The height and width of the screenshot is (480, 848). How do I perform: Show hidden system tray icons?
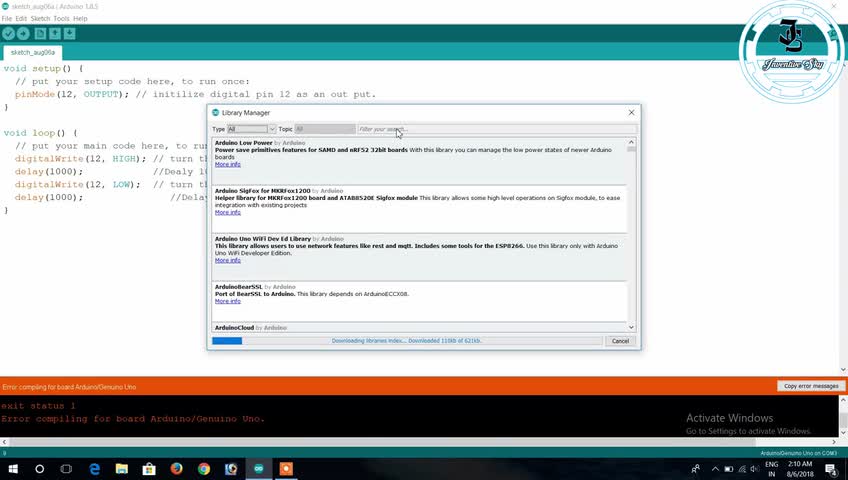pyautogui.click(x=715, y=469)
